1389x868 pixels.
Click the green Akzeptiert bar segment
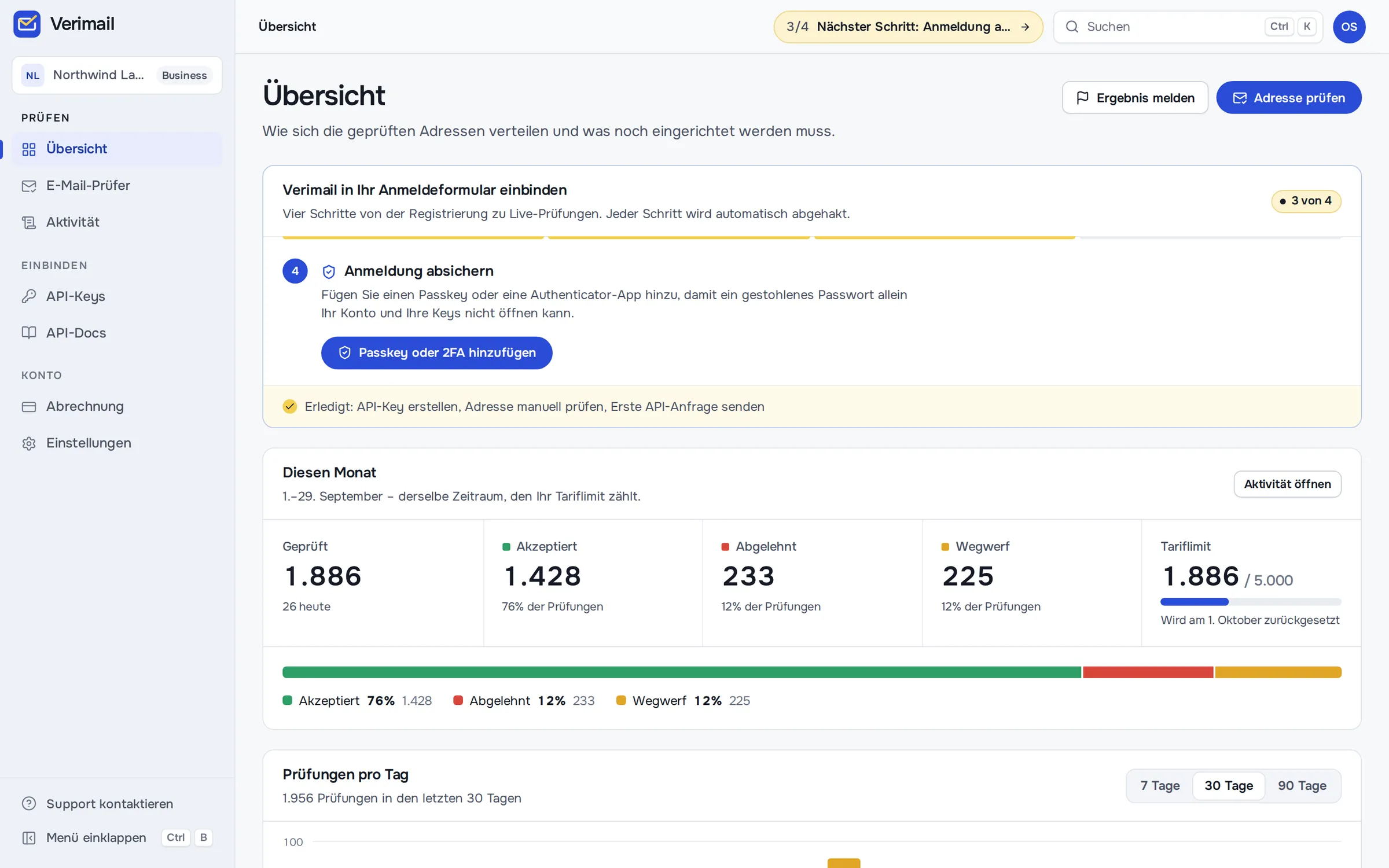(x=682, y=672)
